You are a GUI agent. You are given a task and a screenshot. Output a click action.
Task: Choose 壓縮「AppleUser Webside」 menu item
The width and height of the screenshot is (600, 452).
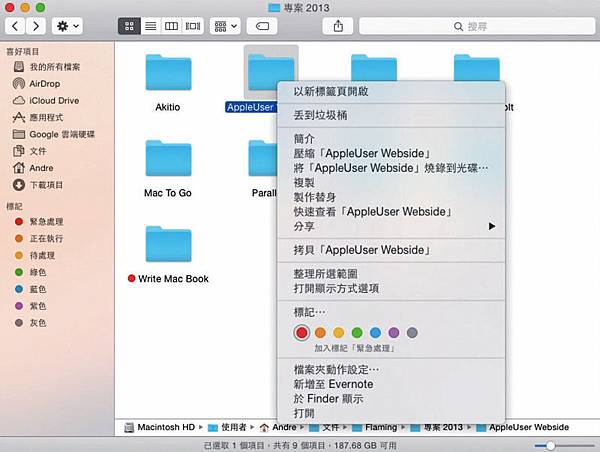click(391, 153)
